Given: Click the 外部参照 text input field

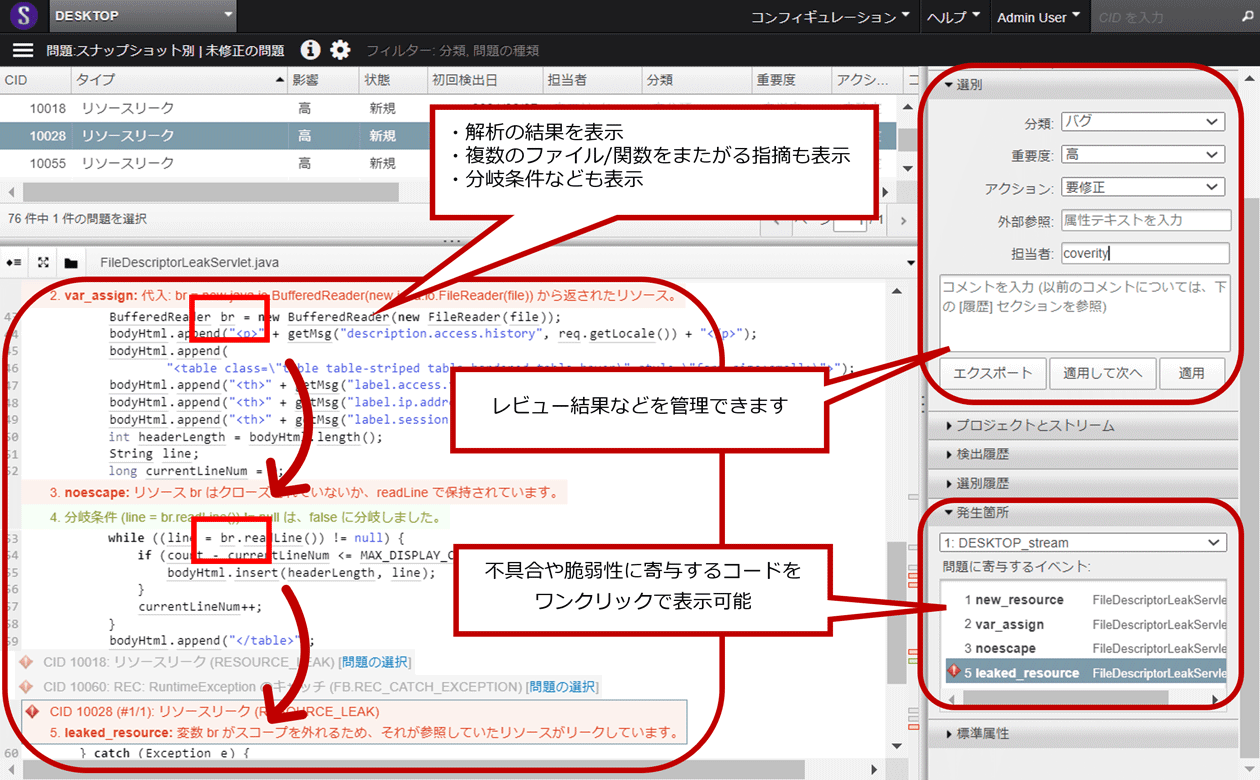Looking at the screenshot, I should pos(1144,221).
